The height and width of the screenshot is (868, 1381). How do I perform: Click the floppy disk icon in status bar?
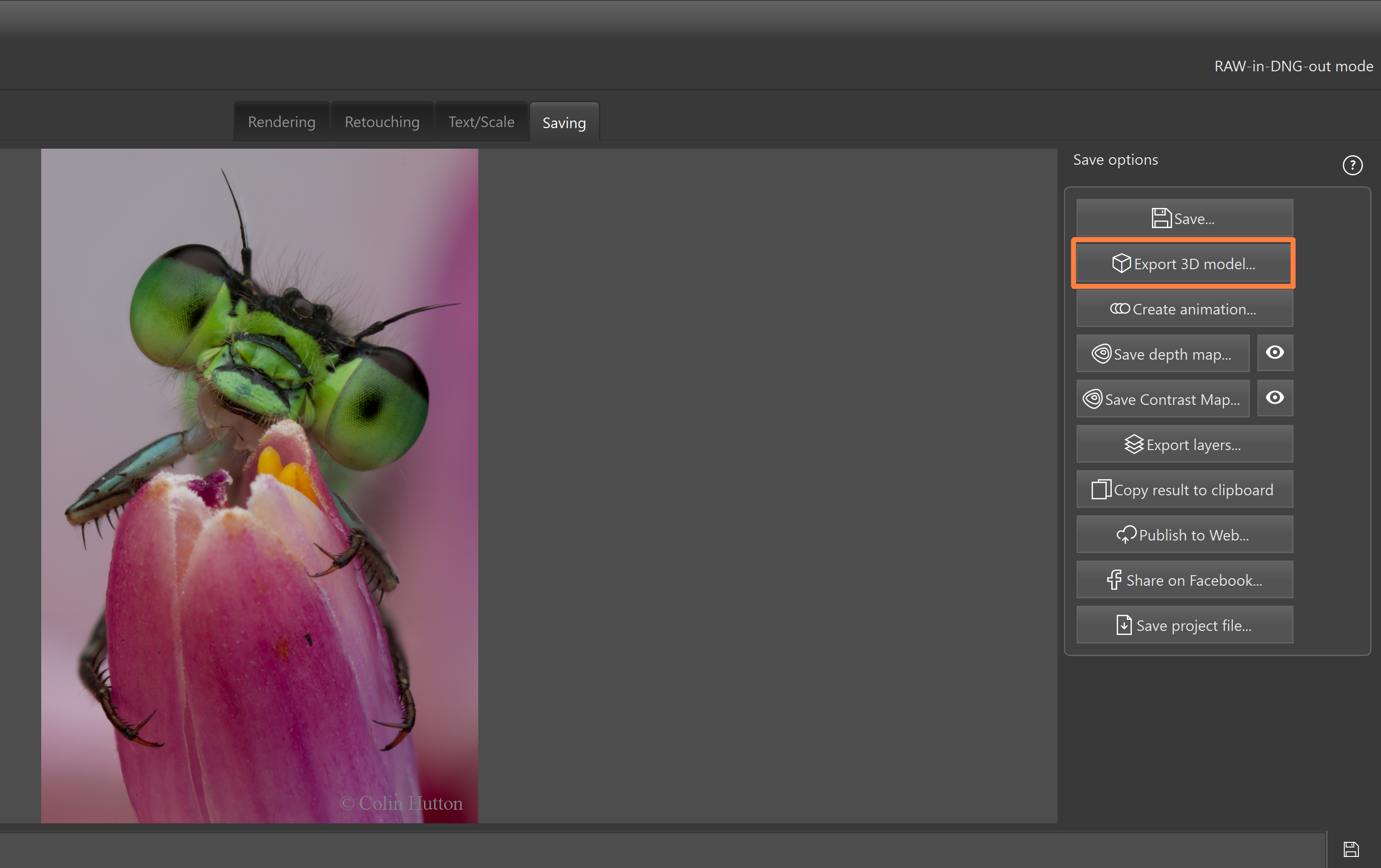pos(1350,849)
